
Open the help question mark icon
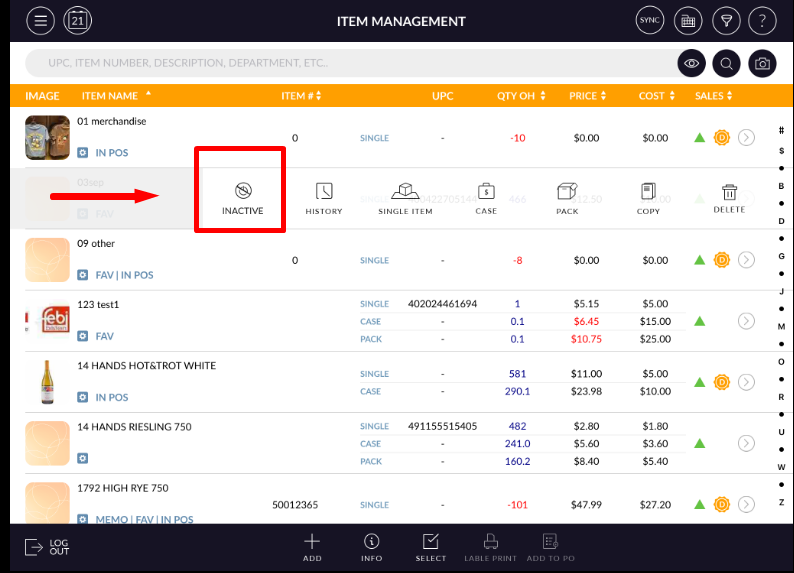(762, 20)
